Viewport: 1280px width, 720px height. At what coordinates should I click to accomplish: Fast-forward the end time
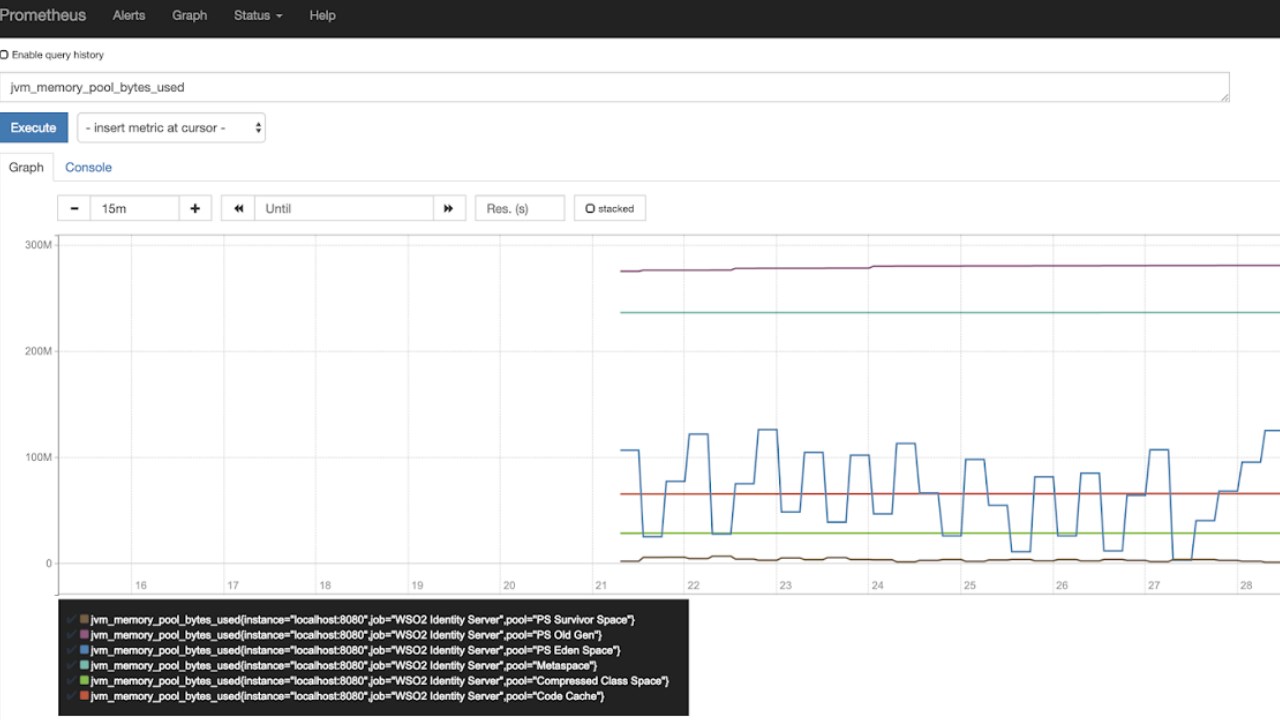[449, 208]
